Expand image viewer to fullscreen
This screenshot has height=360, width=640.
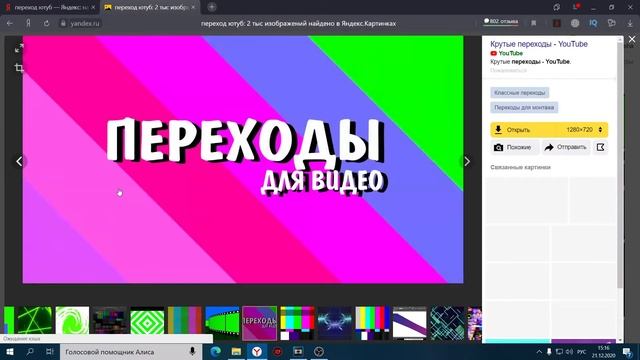tap(19, 49)
